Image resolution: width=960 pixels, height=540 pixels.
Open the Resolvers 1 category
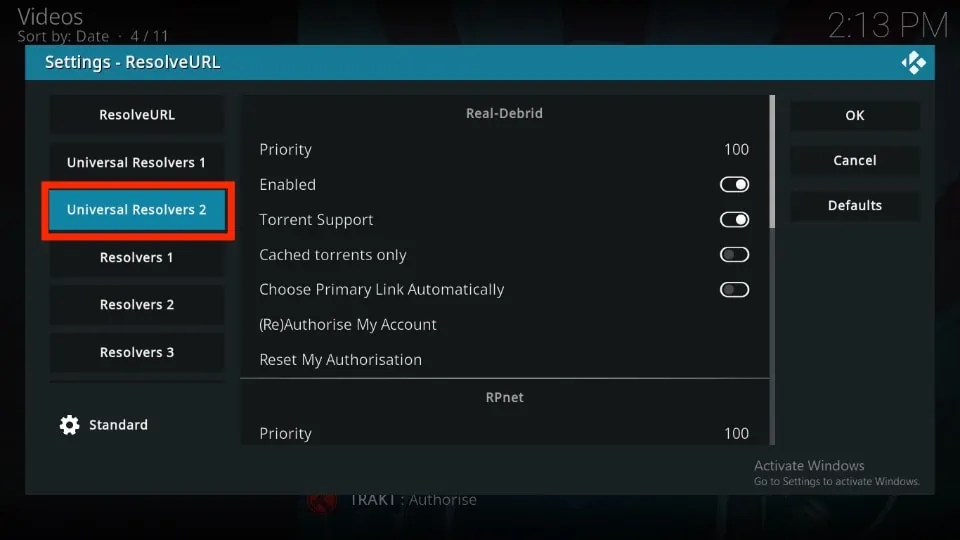click(x=137, y=257)
